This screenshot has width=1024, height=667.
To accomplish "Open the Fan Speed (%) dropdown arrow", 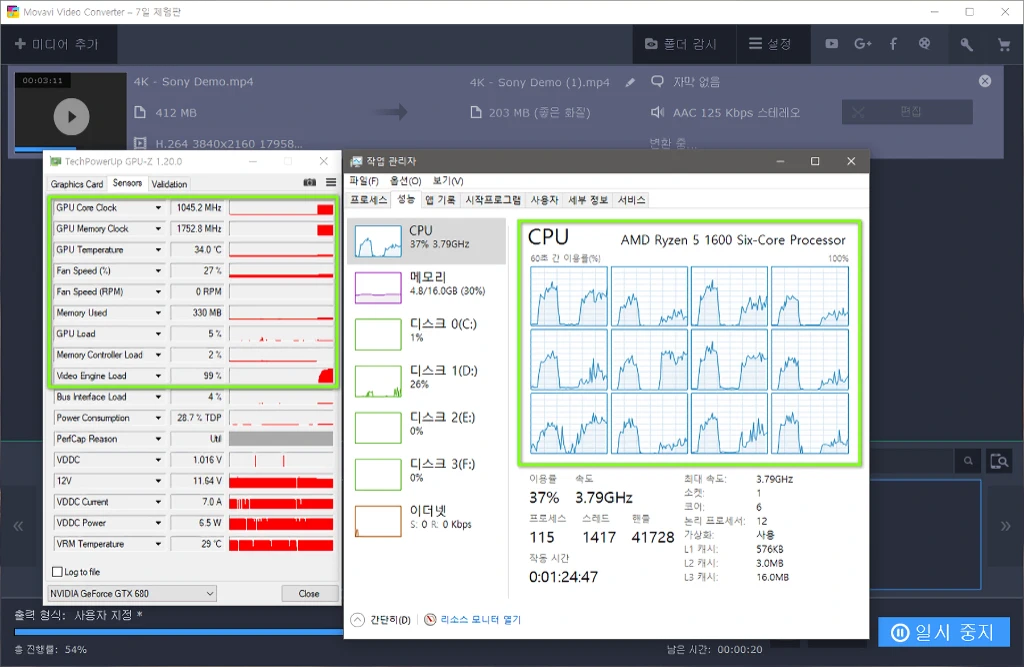I will pyautogui.click(x=158, y=270).
